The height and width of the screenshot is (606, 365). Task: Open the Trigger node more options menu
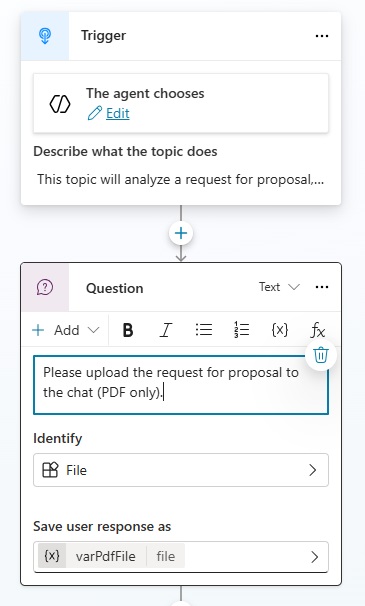(x=322, y=36)
